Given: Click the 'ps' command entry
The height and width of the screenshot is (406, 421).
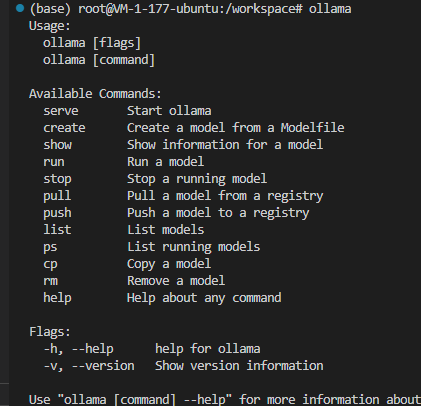Looking at the screenshot, I should click(50, 248).
